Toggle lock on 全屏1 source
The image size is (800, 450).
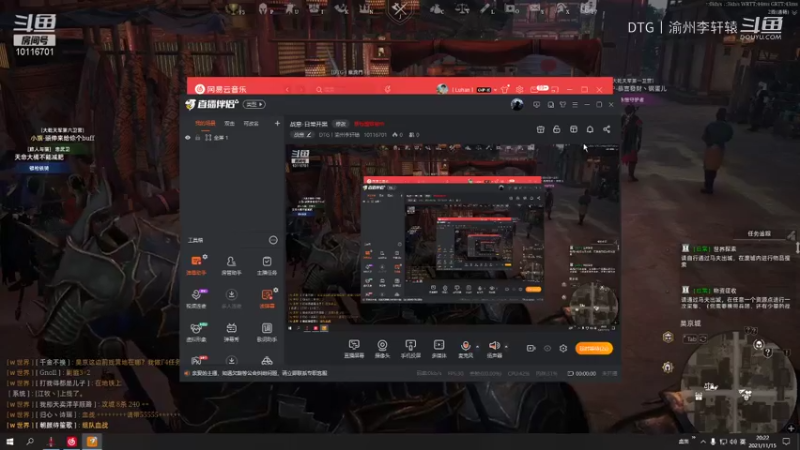(x=197, y=138)
